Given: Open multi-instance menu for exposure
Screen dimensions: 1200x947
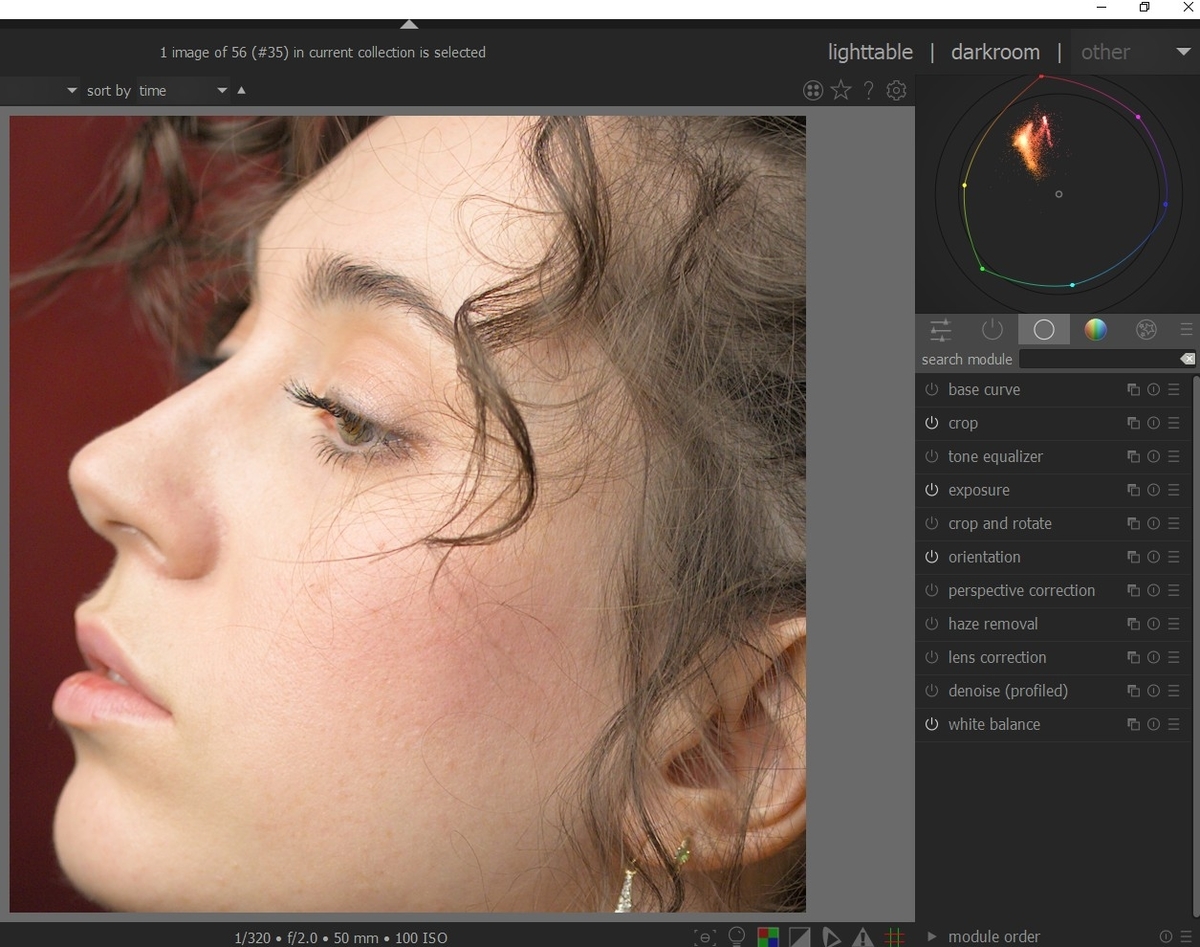Looking at the screenshot, I should [x=1133, y=490].
